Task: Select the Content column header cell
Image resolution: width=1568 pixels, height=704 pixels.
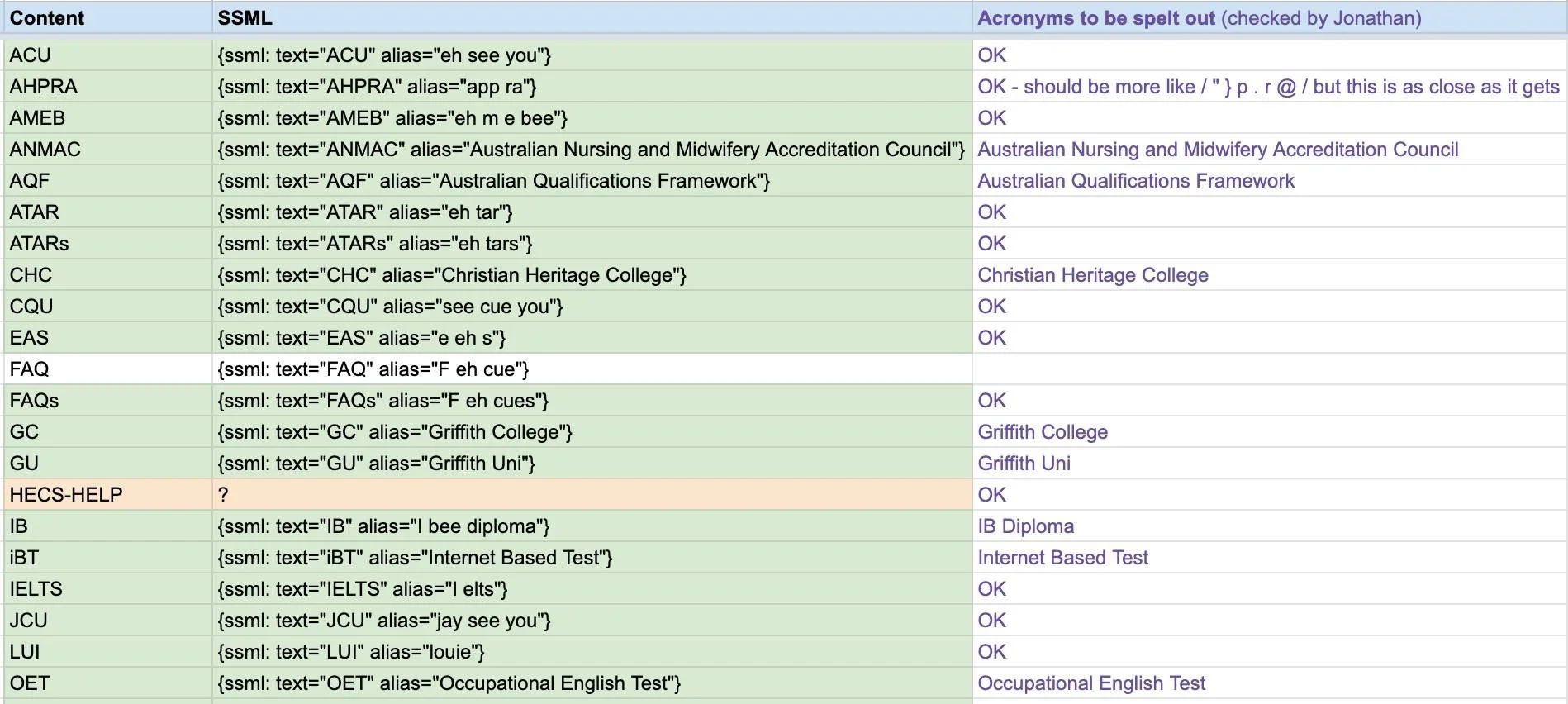Action: click(108, 17)
